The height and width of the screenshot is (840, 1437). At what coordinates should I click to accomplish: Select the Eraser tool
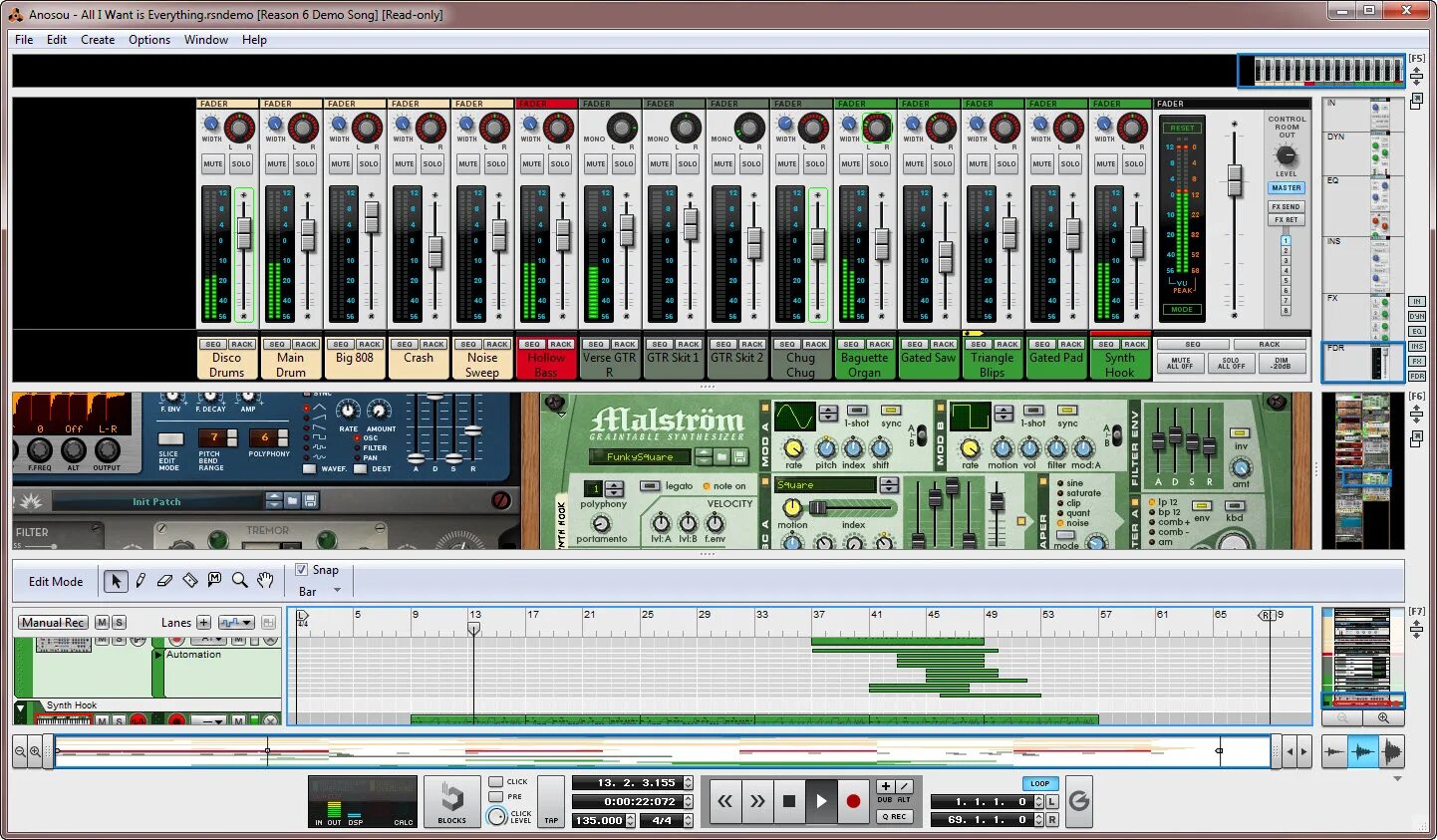coord(165,580)
